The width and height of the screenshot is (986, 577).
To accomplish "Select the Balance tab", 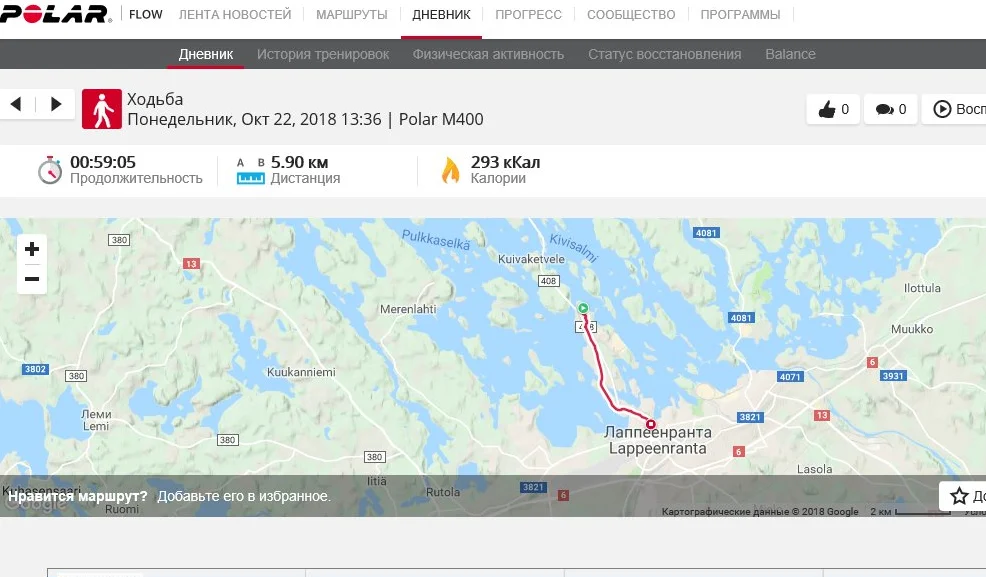I will (790, 54).
